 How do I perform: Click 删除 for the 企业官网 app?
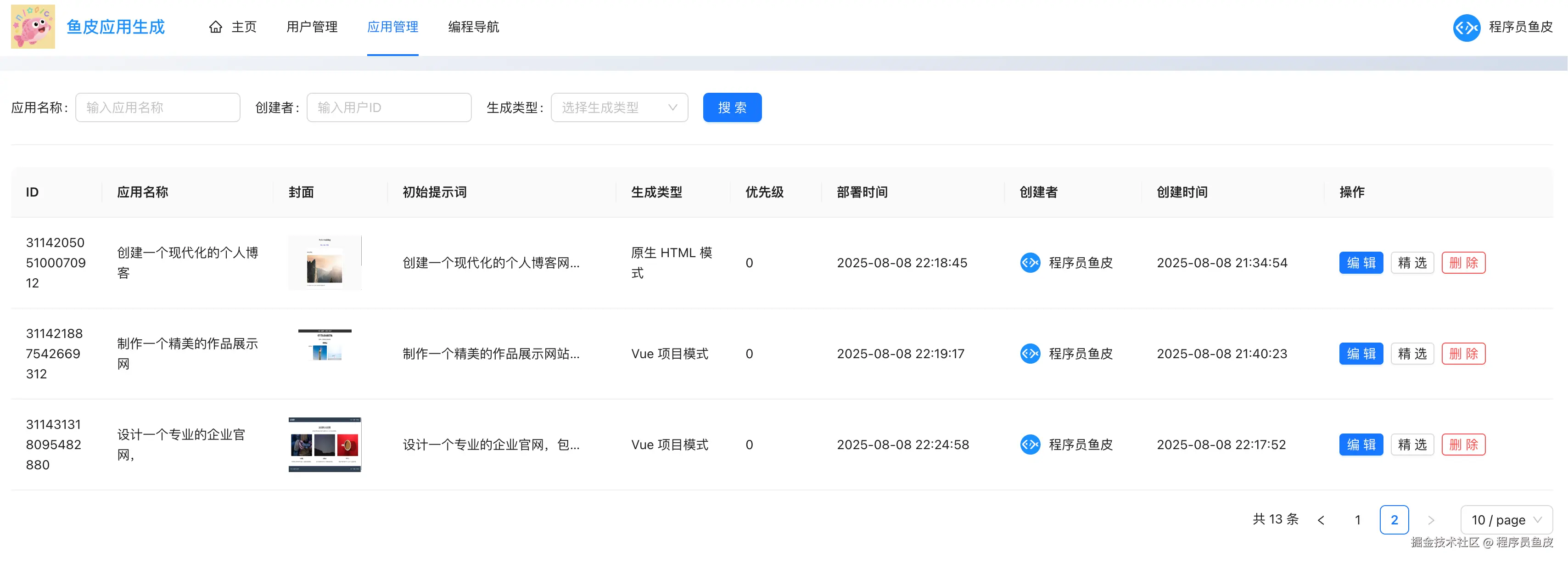[x=1463, y=445]
